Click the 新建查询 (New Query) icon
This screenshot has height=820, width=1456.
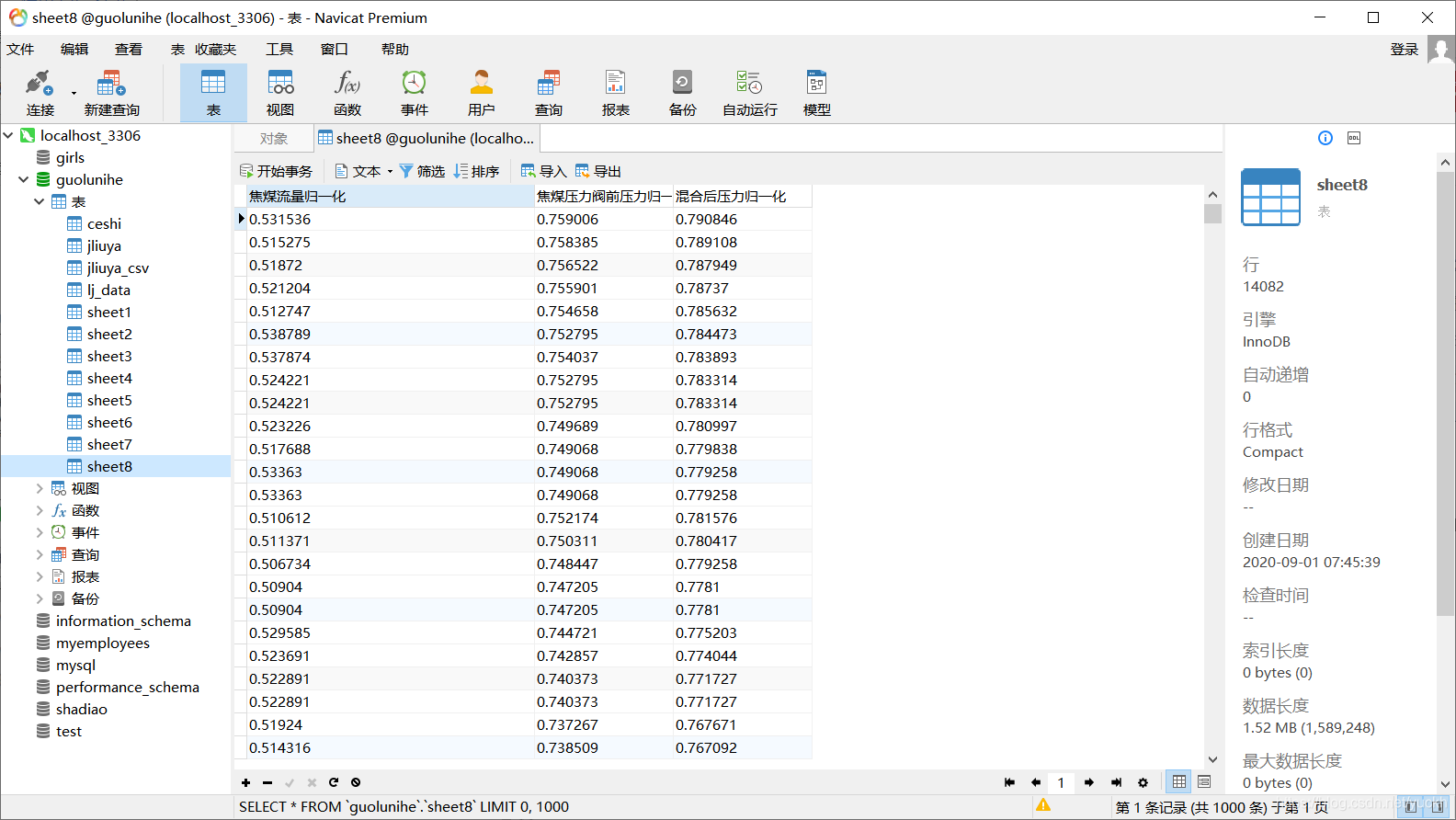111,94
